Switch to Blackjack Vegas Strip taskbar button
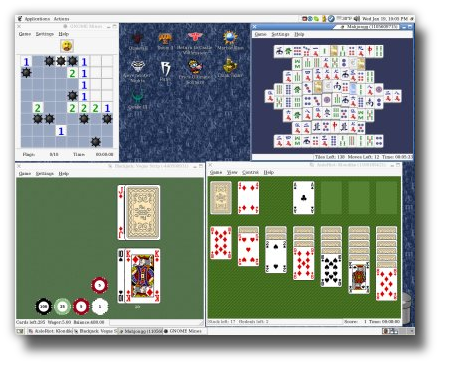The height and width of the screenshot is (365, 450). tap(96, 331)
